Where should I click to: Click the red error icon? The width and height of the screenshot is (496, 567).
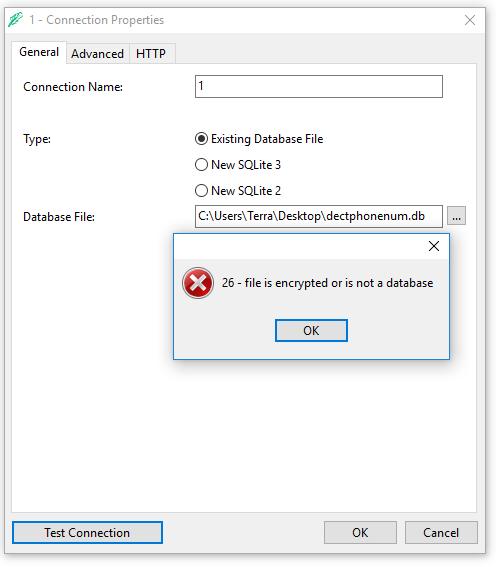pyautogui.click(x=198, y=283)
